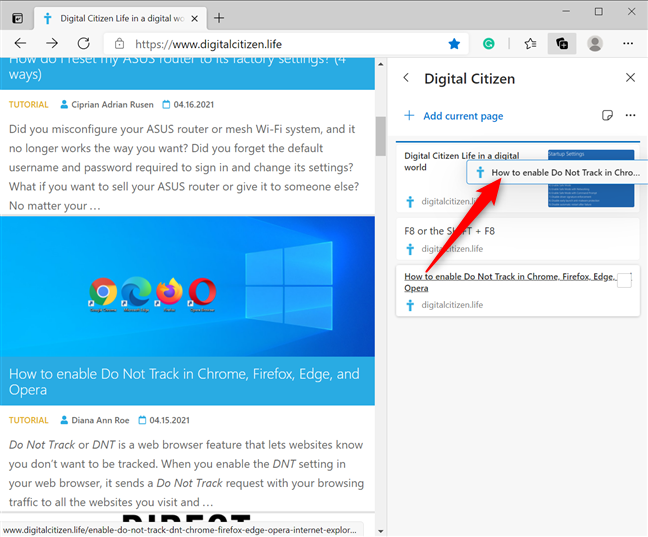Toggle the blue favorite star in address bar

click(x=454, y=43)
